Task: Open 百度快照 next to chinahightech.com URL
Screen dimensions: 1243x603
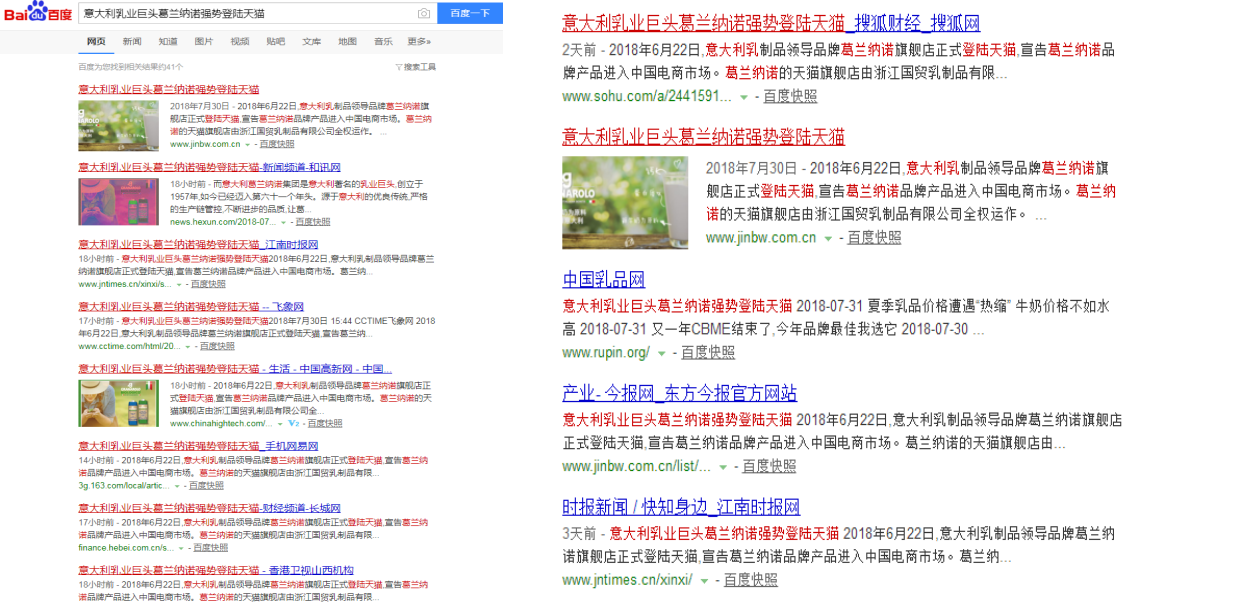Action: pos(326,424)
